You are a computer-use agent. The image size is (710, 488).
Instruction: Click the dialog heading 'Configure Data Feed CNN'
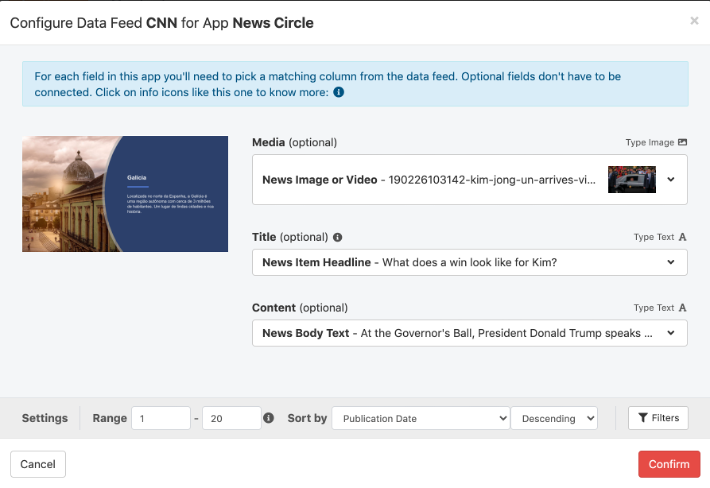pos(93,23)
